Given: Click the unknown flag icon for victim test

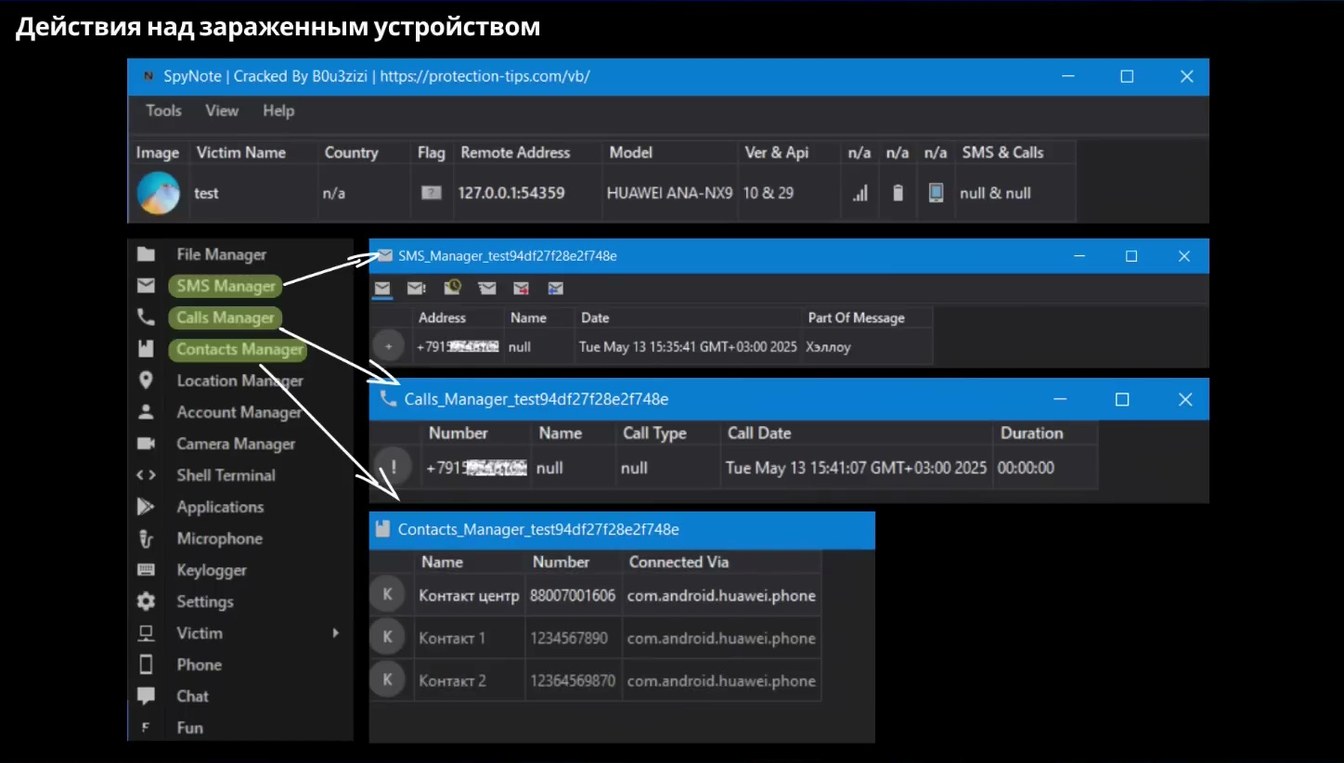Looking at the screenshot, I should click(x=431, y=193).
